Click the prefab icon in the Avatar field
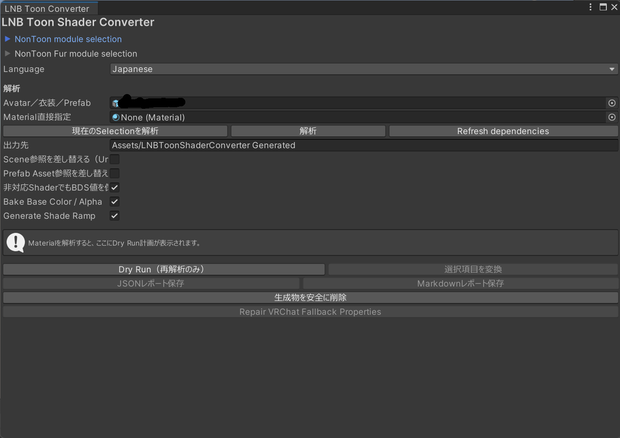 [115, 103]
